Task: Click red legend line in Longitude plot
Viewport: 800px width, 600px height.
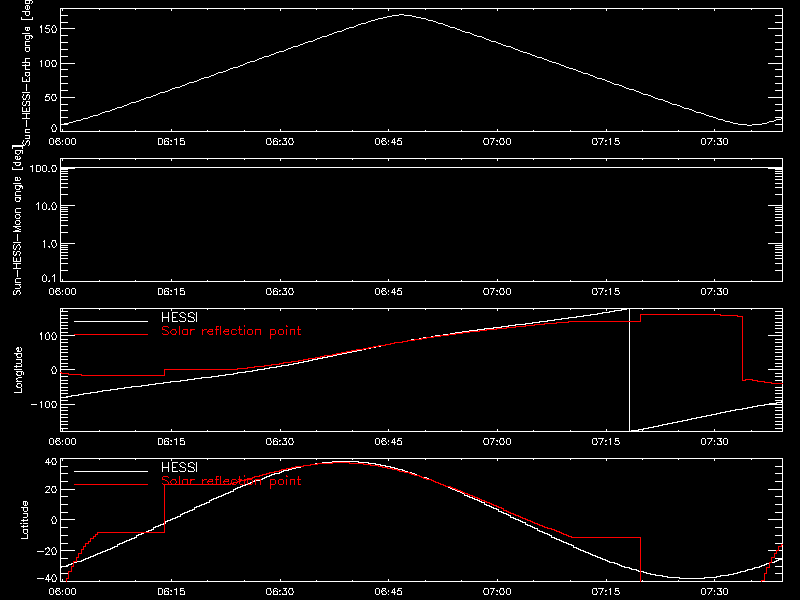Action: [111, 335]
